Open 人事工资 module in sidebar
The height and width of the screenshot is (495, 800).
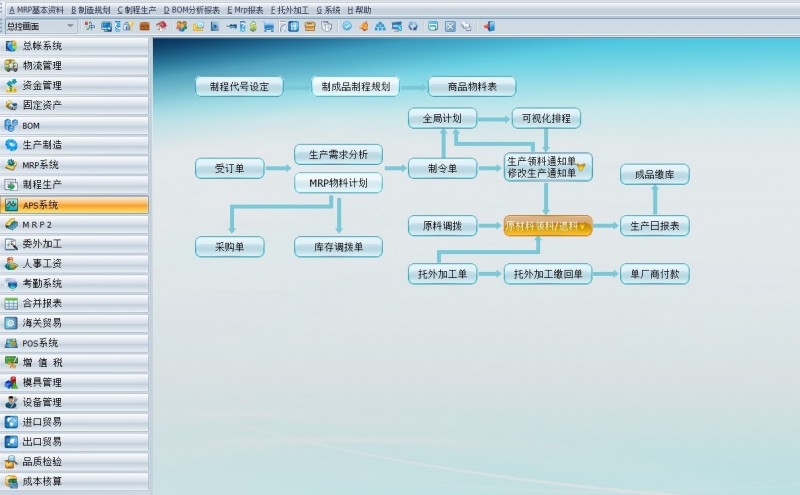74,264
